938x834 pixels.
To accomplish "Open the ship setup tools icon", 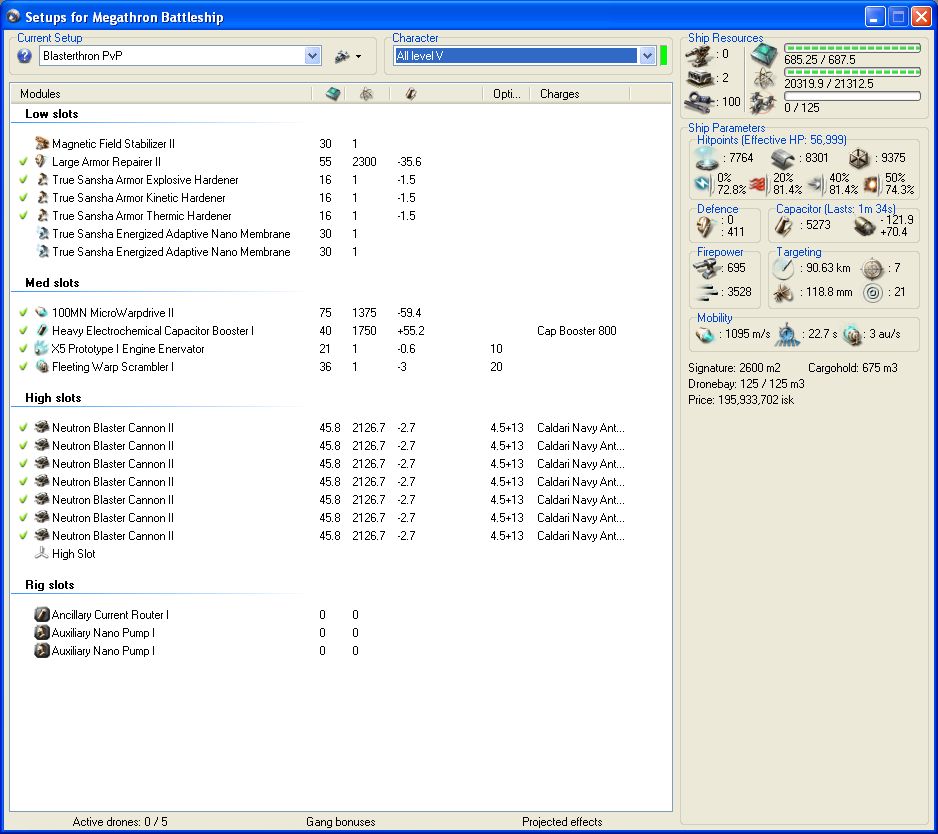I will (342, 56).
